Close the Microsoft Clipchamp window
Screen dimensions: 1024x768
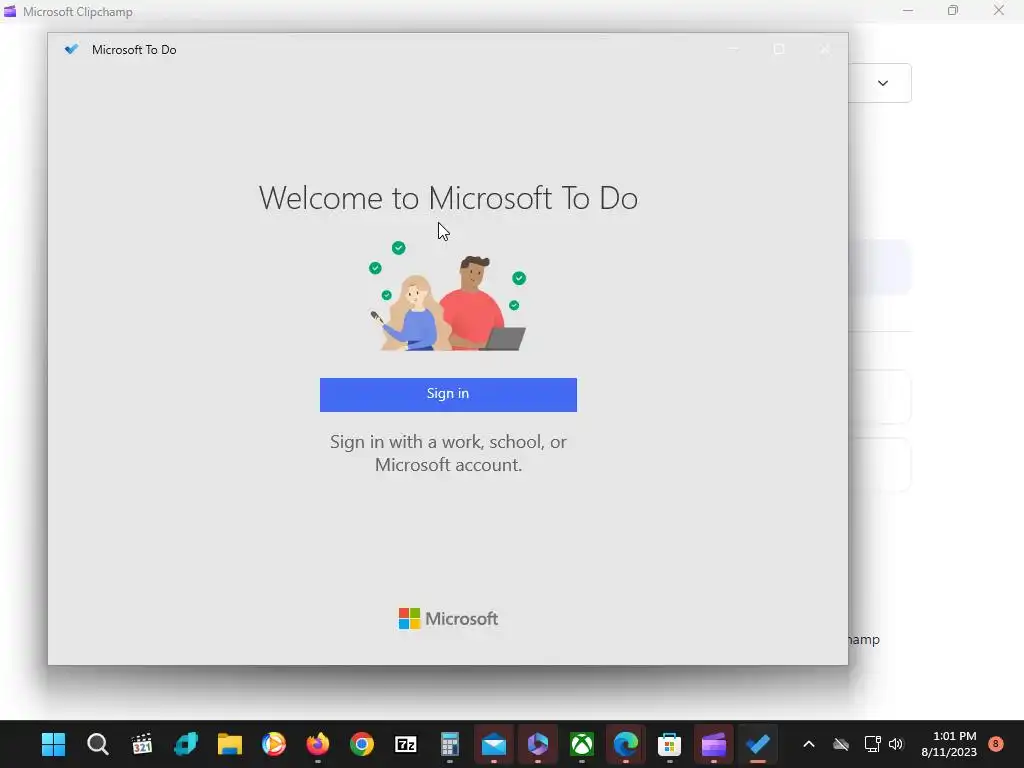(999, 10)
